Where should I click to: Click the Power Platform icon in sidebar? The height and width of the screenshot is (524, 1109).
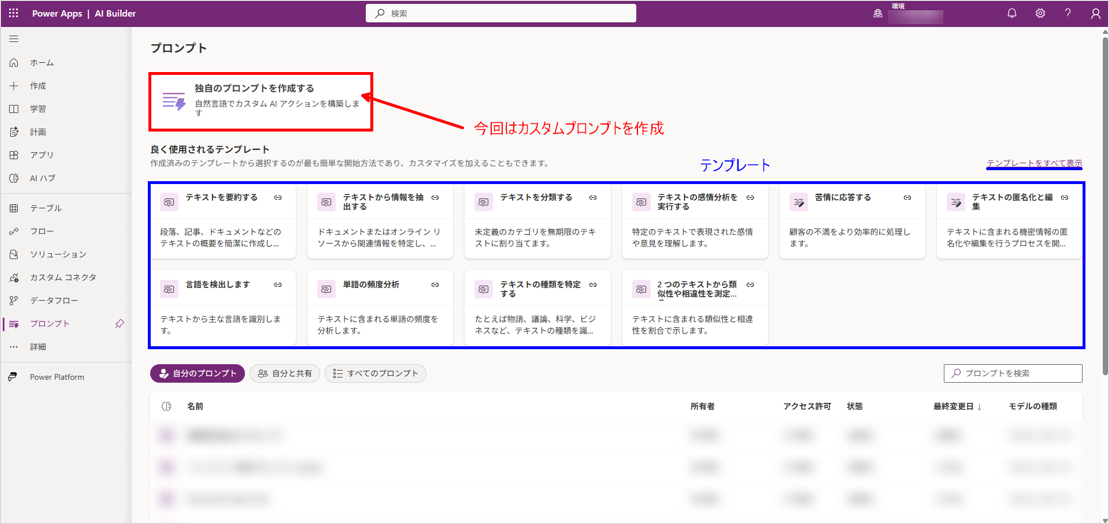(x=14, y=377)
